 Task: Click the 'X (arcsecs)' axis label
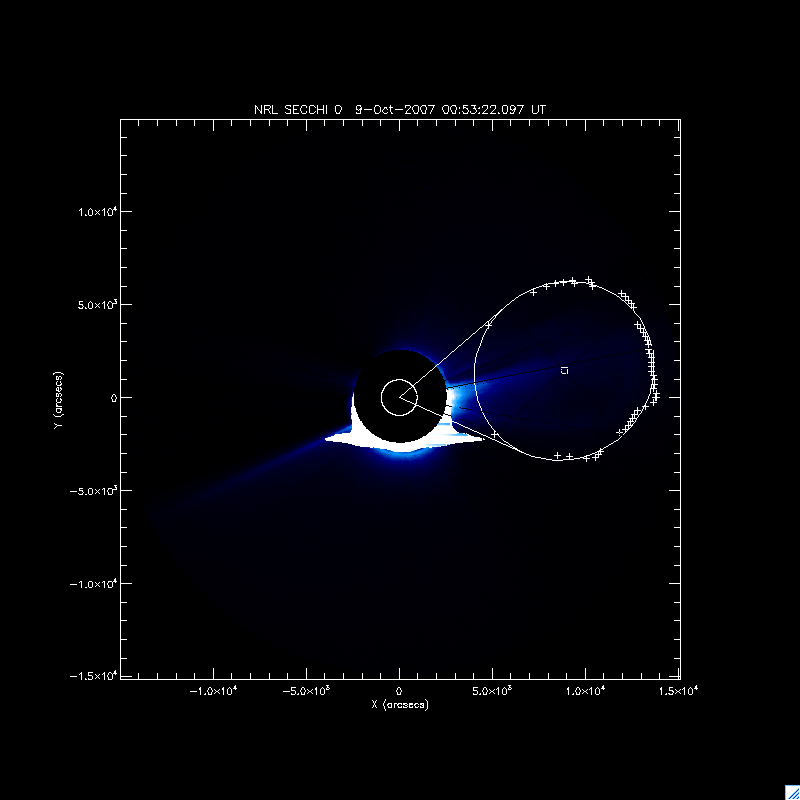(x=400, y=704)
